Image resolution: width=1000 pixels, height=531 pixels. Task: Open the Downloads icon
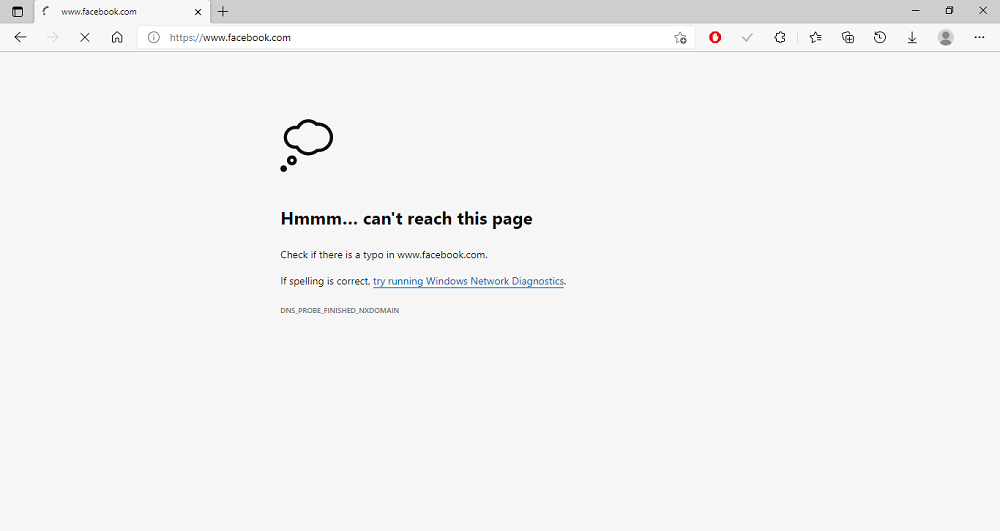912,38
